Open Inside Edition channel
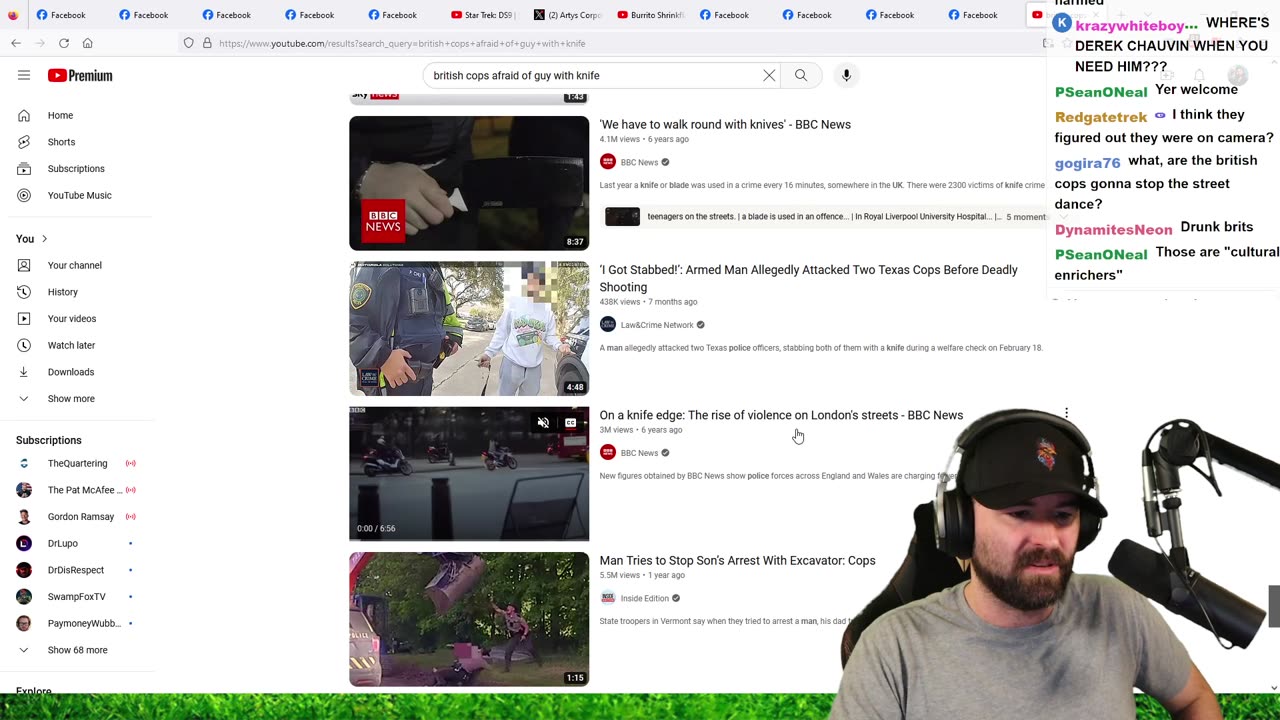Viewport: 1280px width, 720px height. (x=644, y=598)
